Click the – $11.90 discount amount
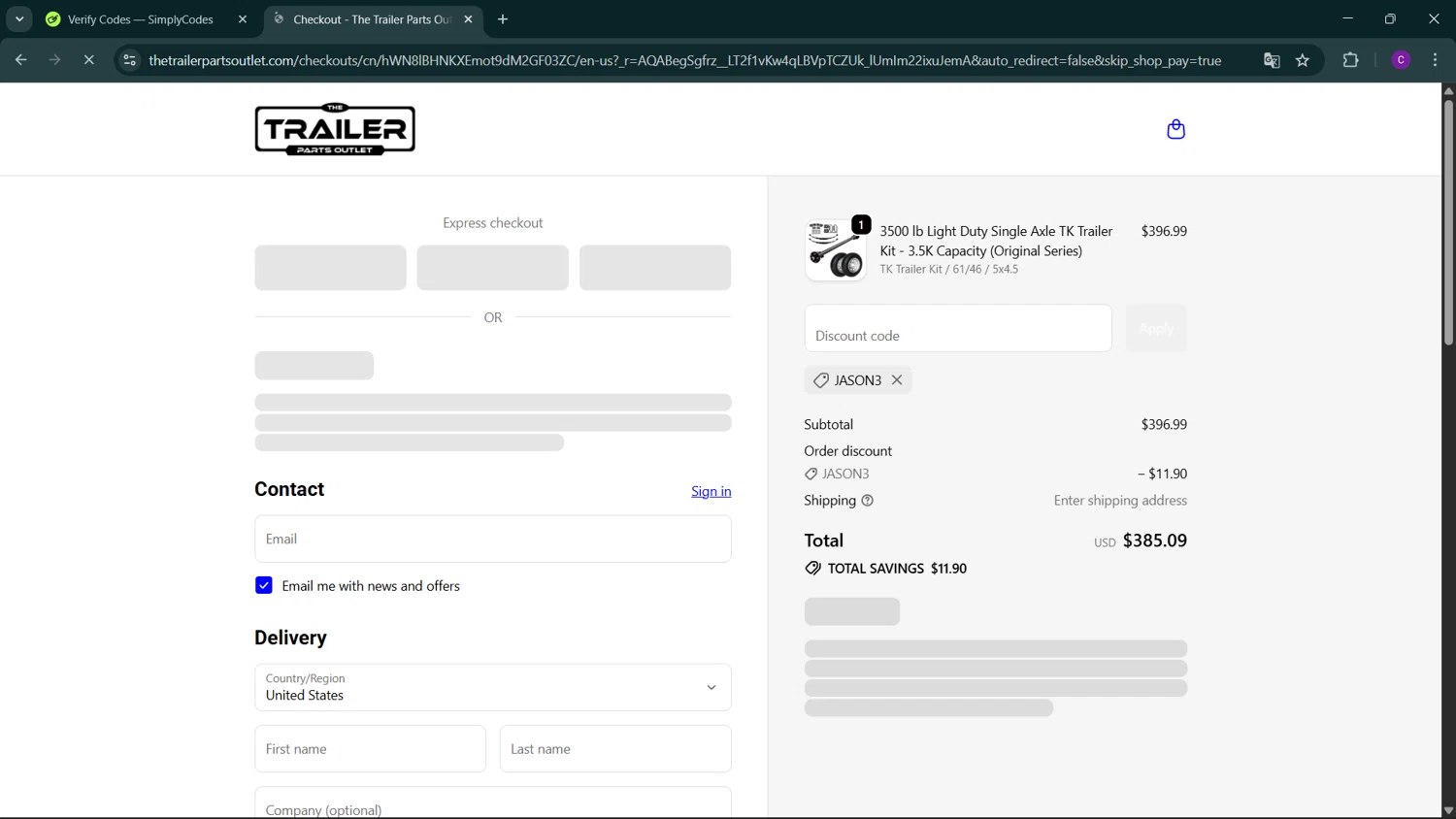Image resolution: width=1456 pixels, height=819 pixels. (1162, 474)
